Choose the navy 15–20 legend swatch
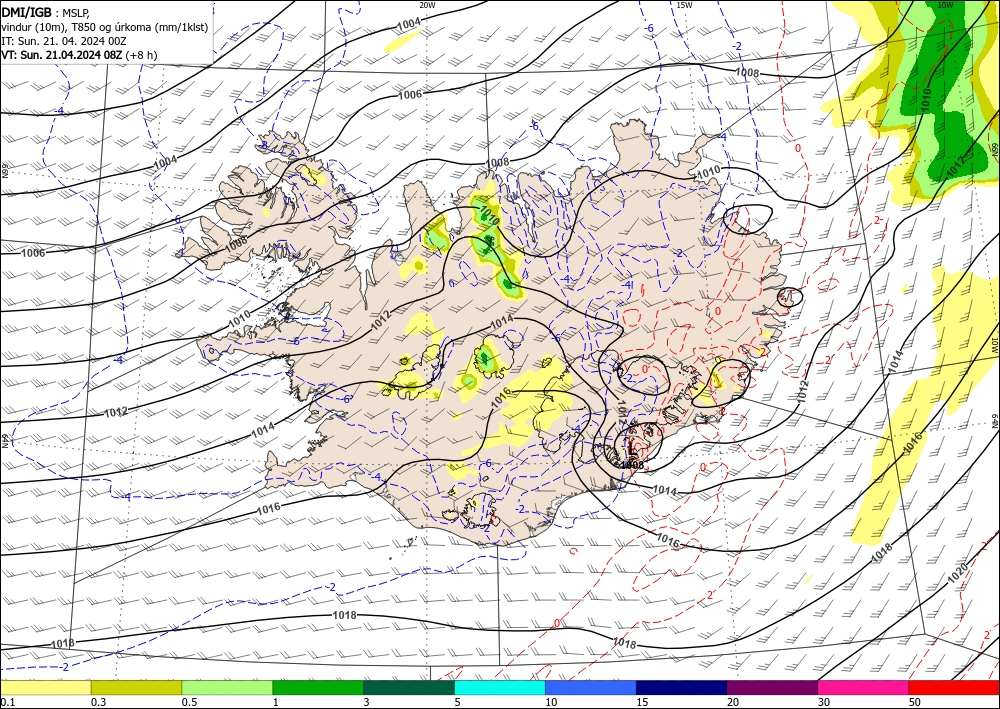 point(682,687)
